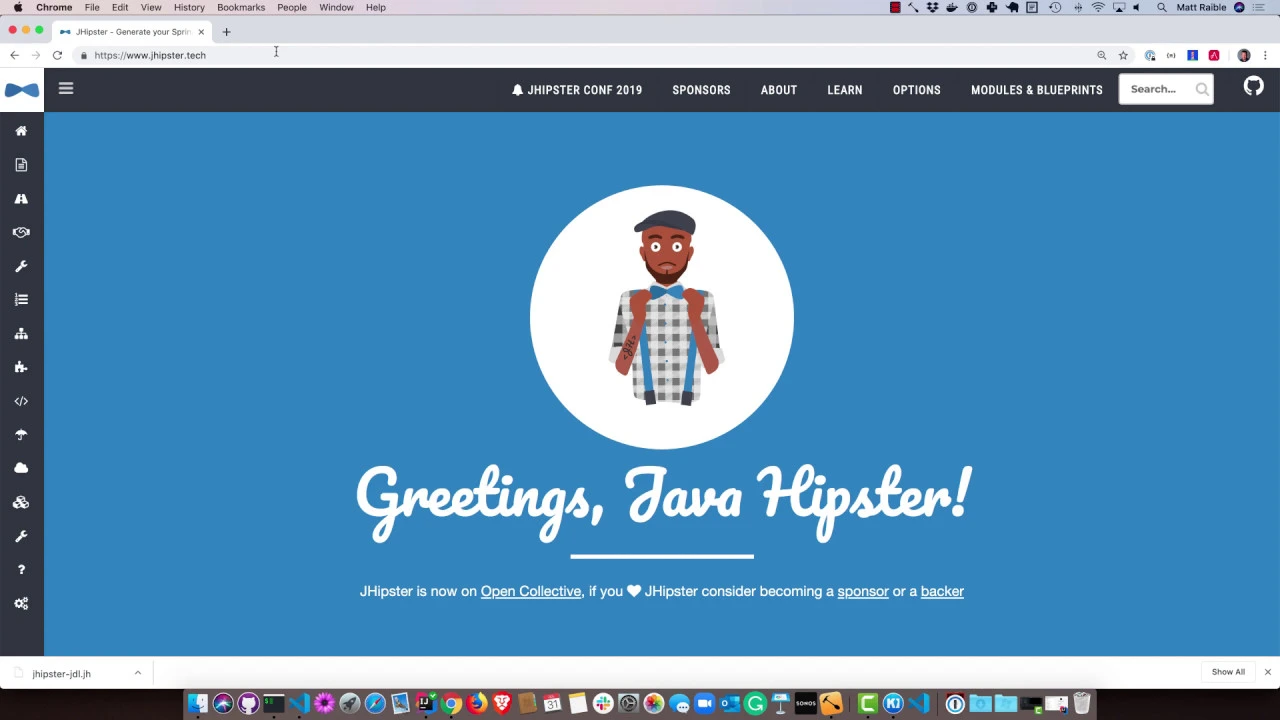Reload the page in Chrome
1280x720 pixels.
[57, 55]
